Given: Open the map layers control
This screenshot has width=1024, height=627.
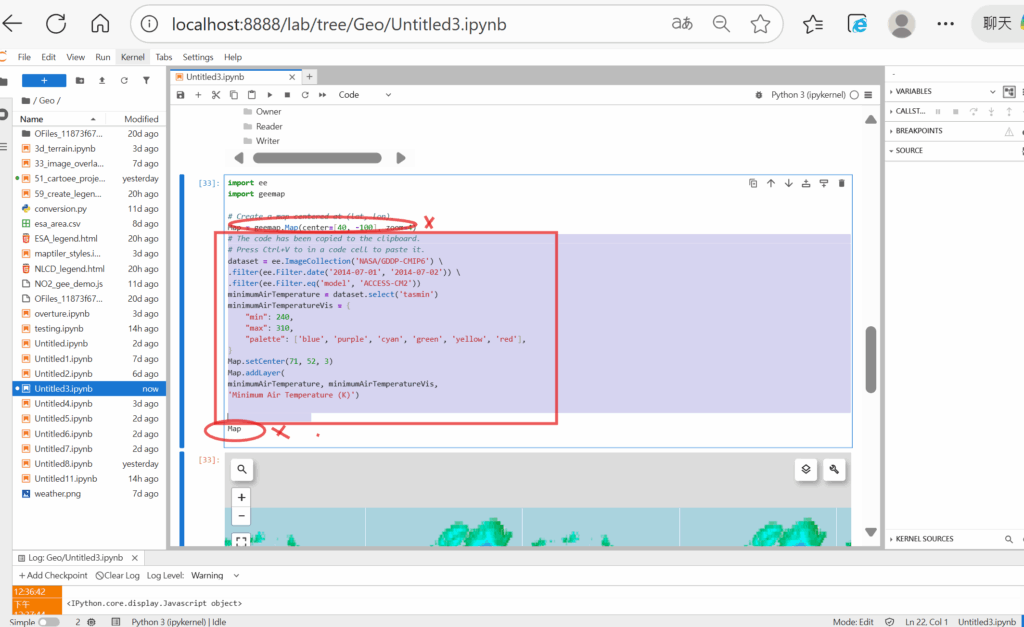Looking at the screenshot, I should click(807, 469).
